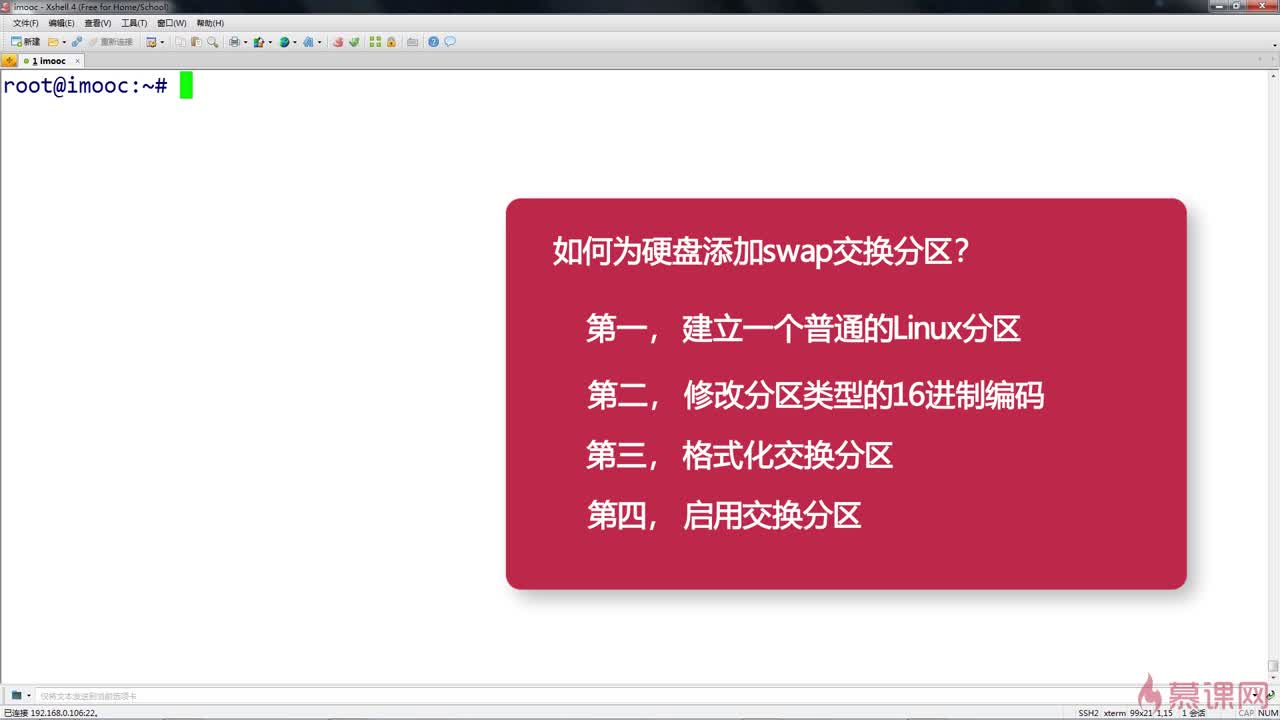Expand the color scheme dropdown arrow
This screenshot has width=1280, height=720.
(x=270, y=42)
